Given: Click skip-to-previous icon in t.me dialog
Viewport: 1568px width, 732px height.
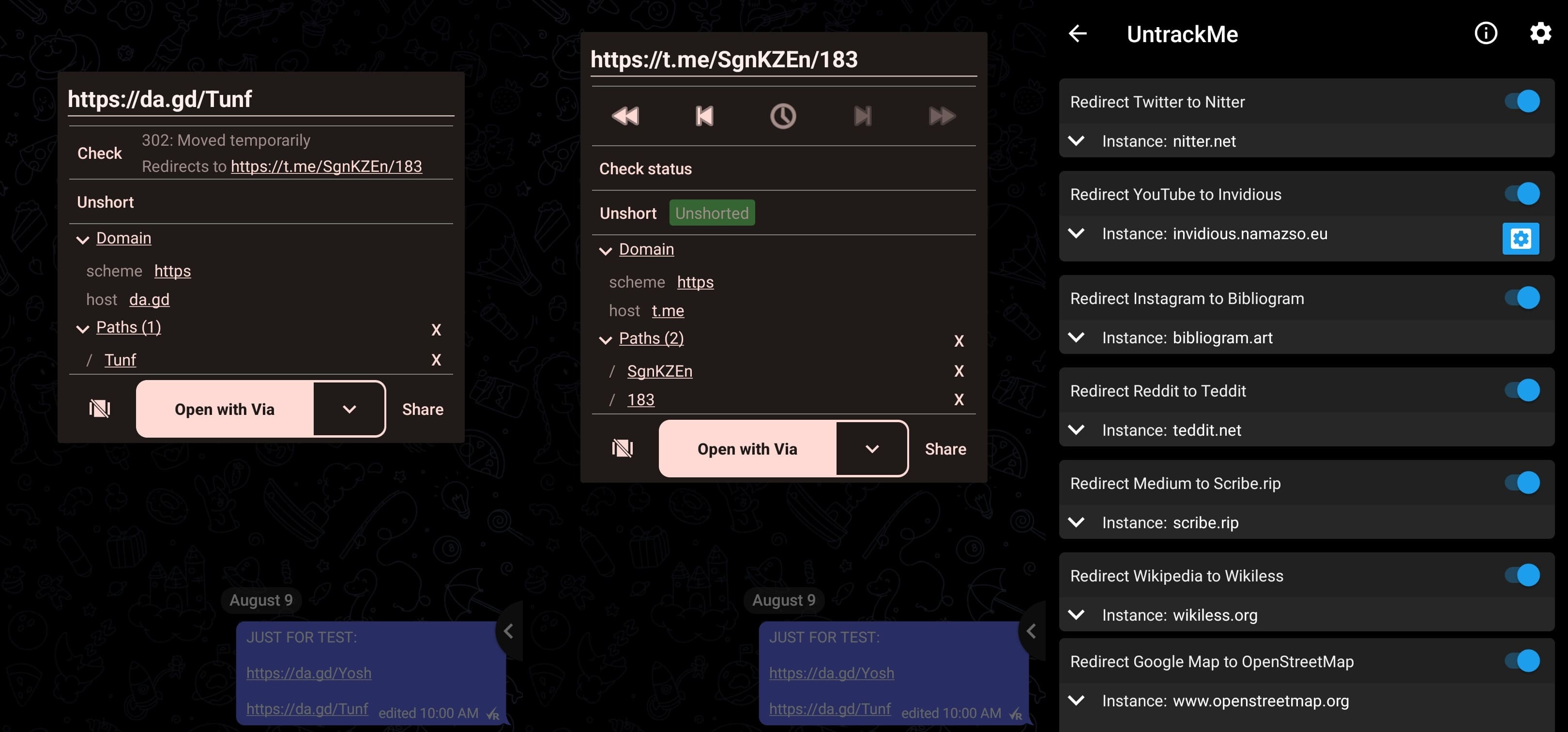Looking at the screenshot, I should pyautogui.click(x=704, y=116).
